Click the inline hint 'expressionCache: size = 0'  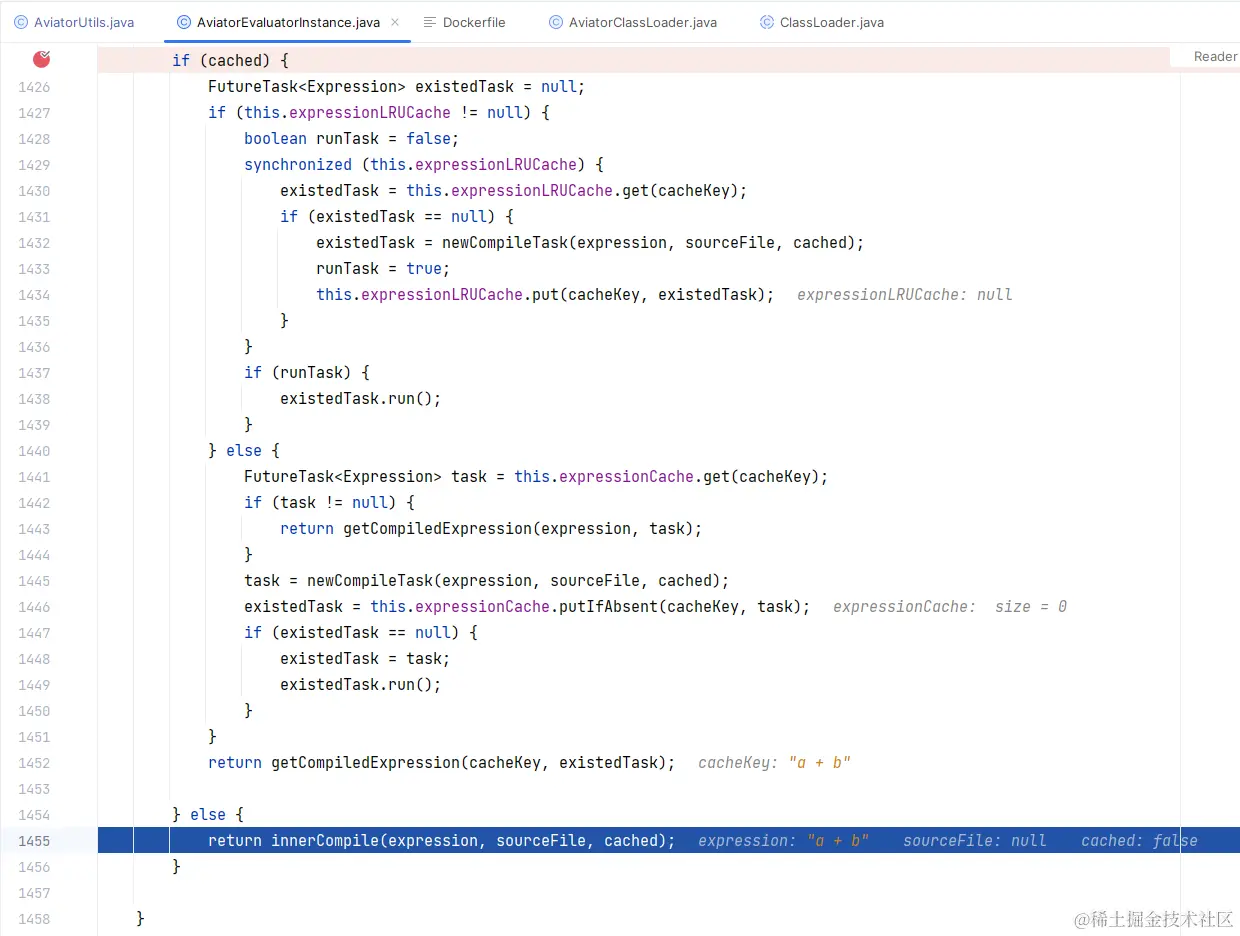[950, 607]
